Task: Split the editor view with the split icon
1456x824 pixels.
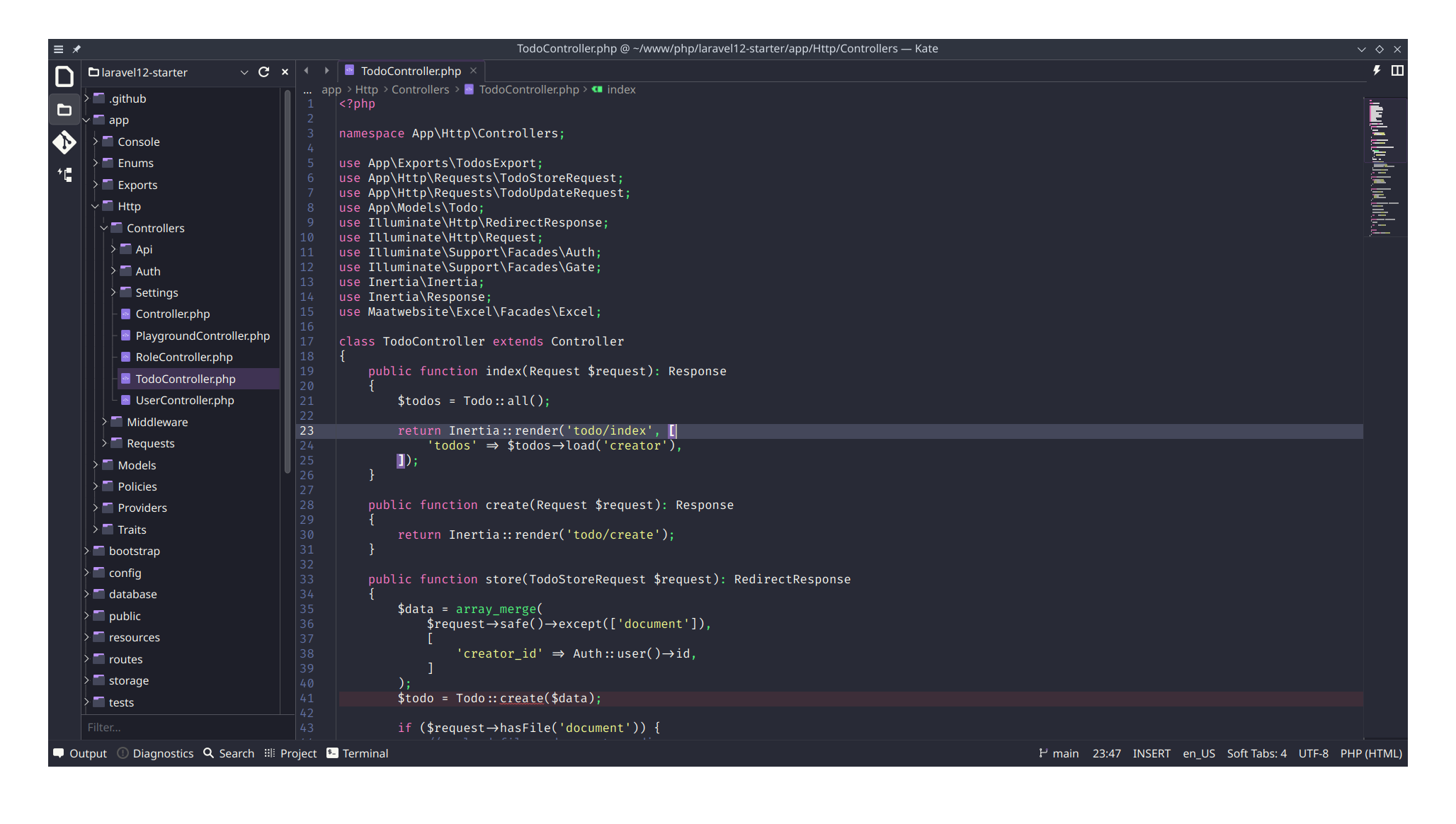Action: point(1397,70)
